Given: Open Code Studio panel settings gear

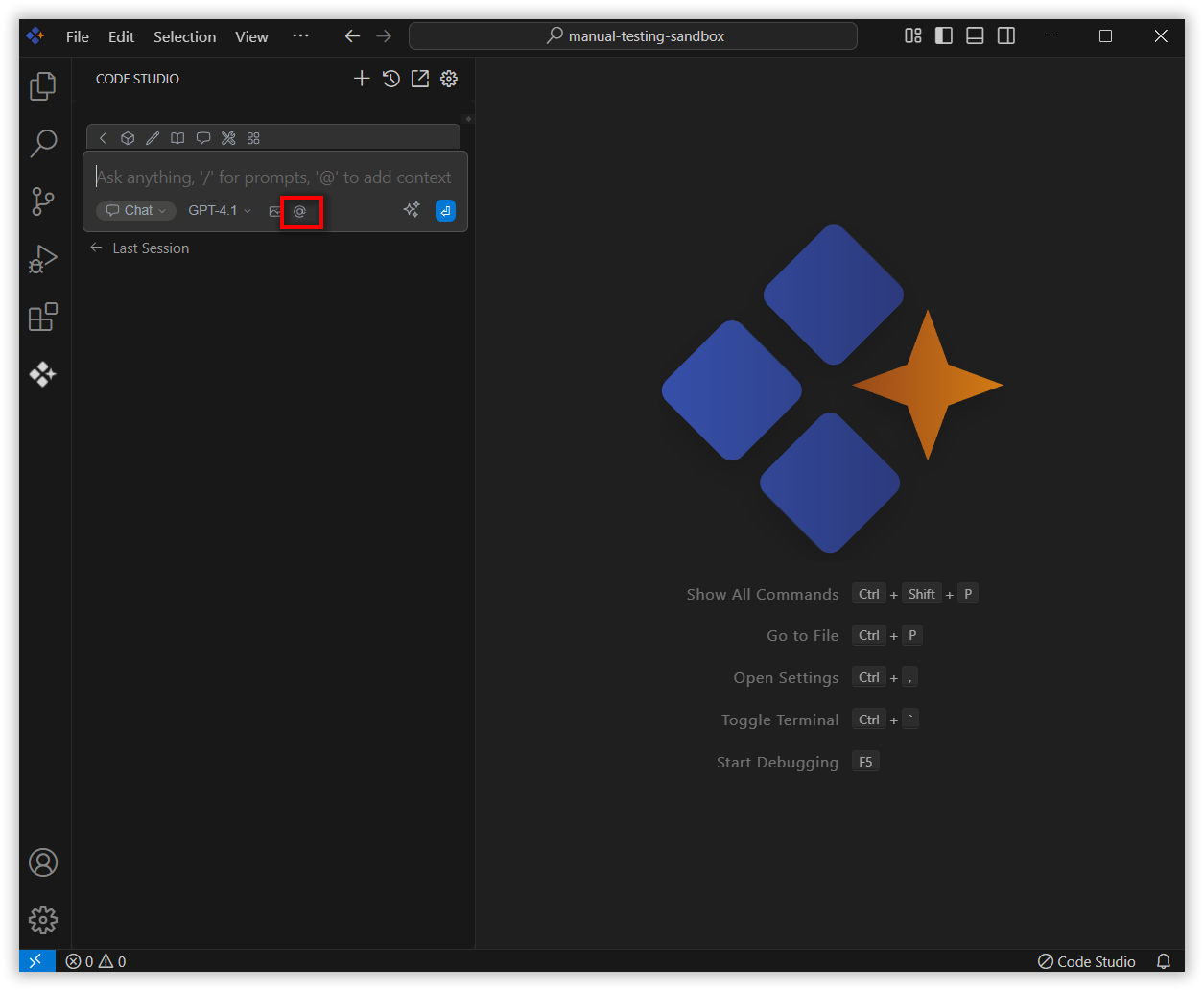Looking at the screenshot, I should [449, 79].
